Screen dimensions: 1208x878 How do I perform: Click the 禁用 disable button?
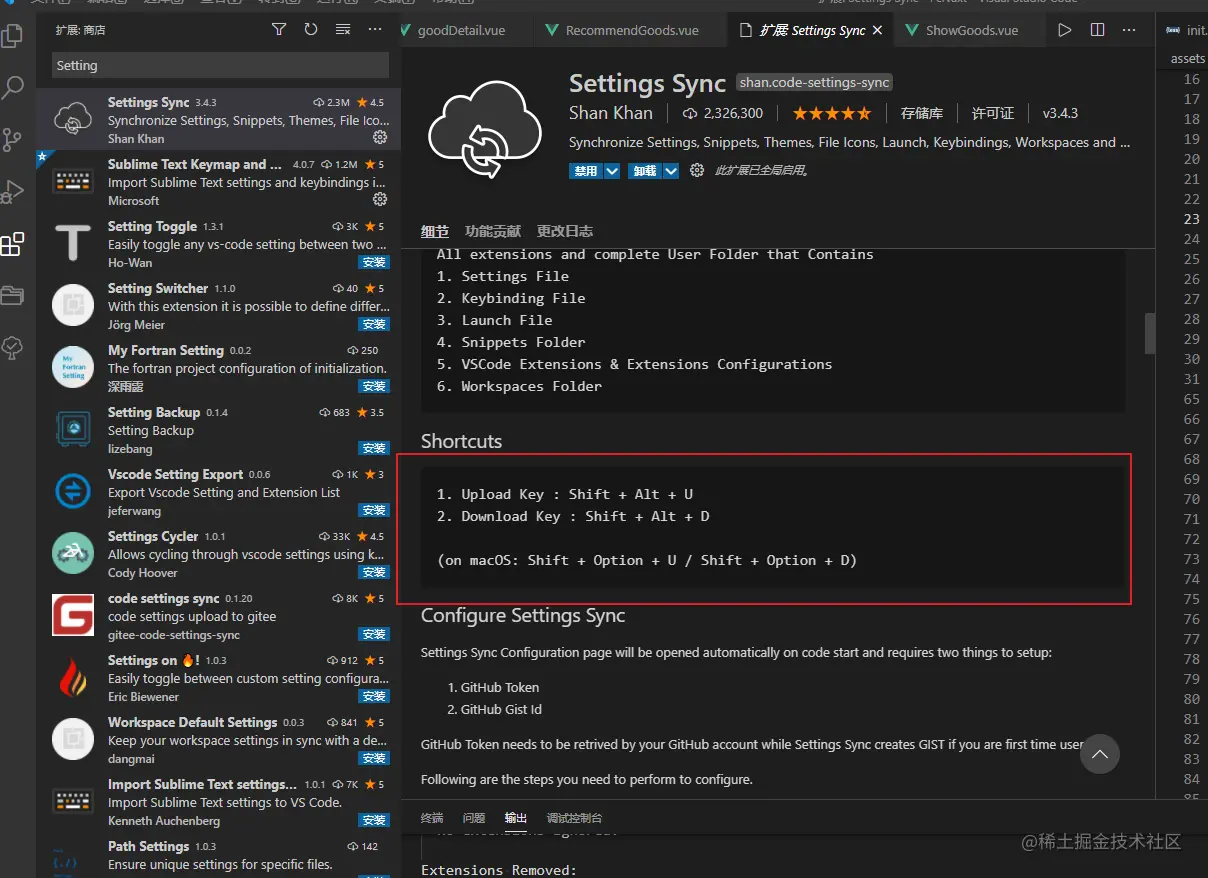point(586,171)
